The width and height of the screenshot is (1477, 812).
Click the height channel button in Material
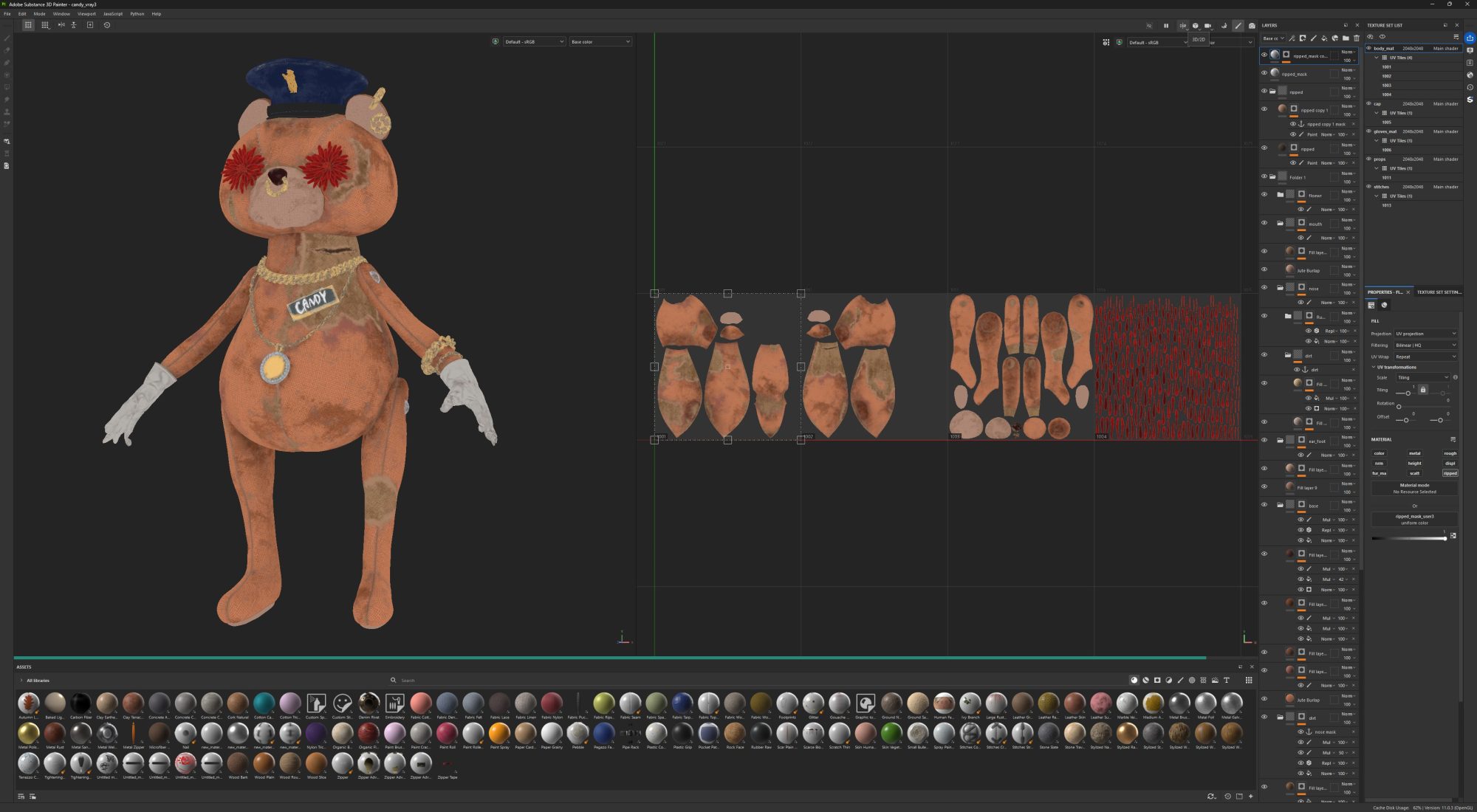pos(1414,464)
